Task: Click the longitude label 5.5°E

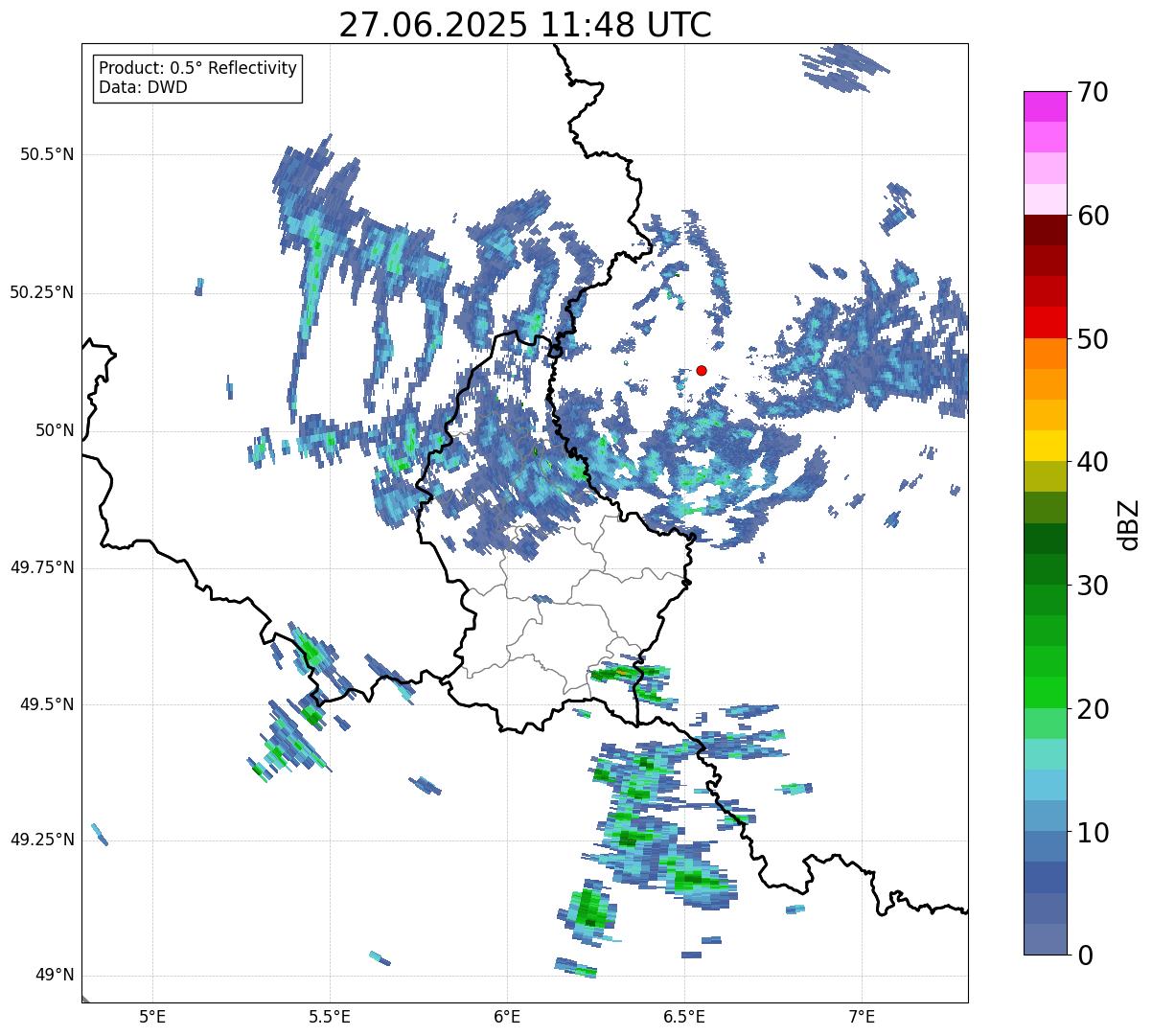Action: click(330, 1016)
